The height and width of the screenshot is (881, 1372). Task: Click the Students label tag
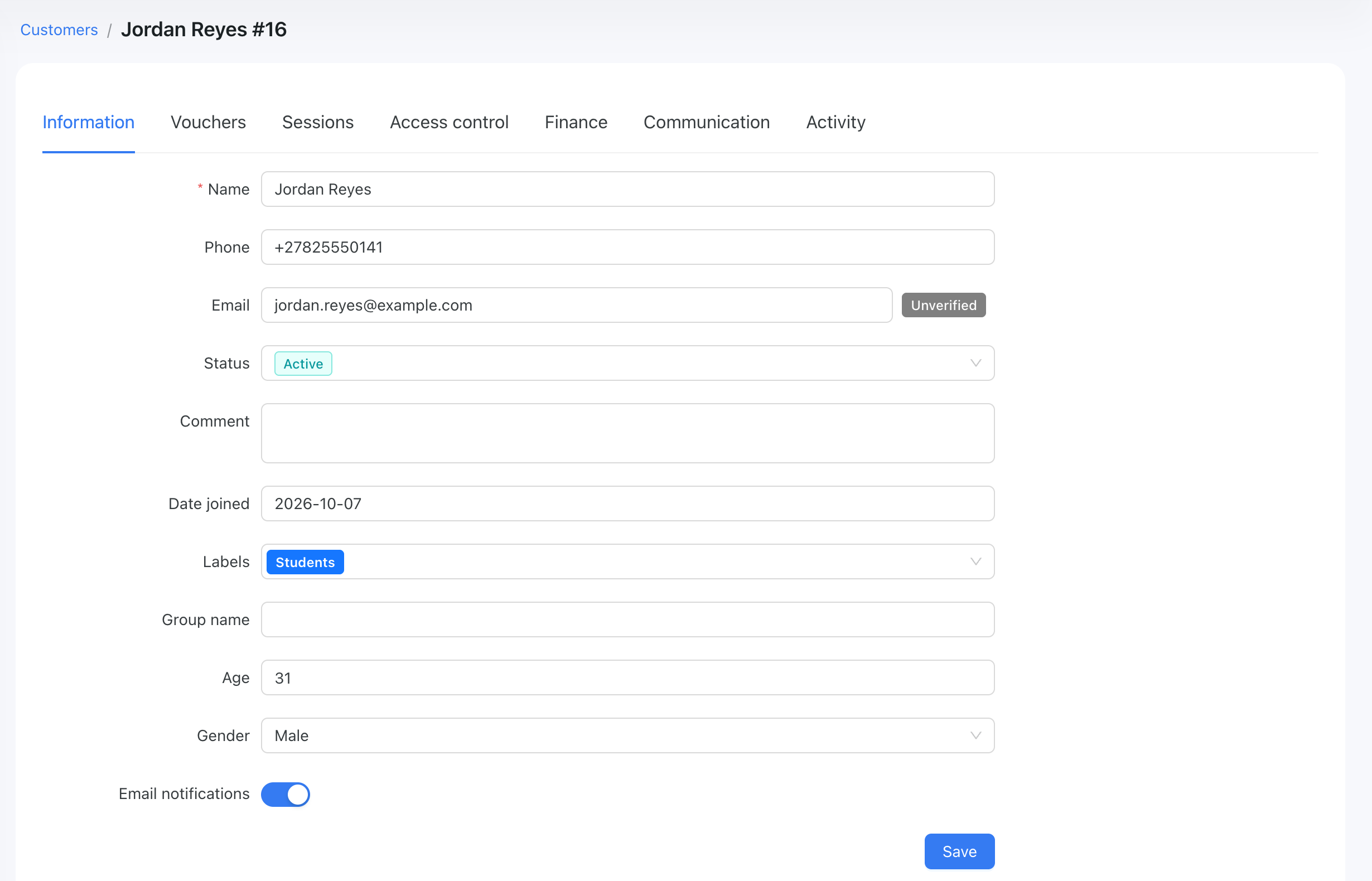coord(305,563)
